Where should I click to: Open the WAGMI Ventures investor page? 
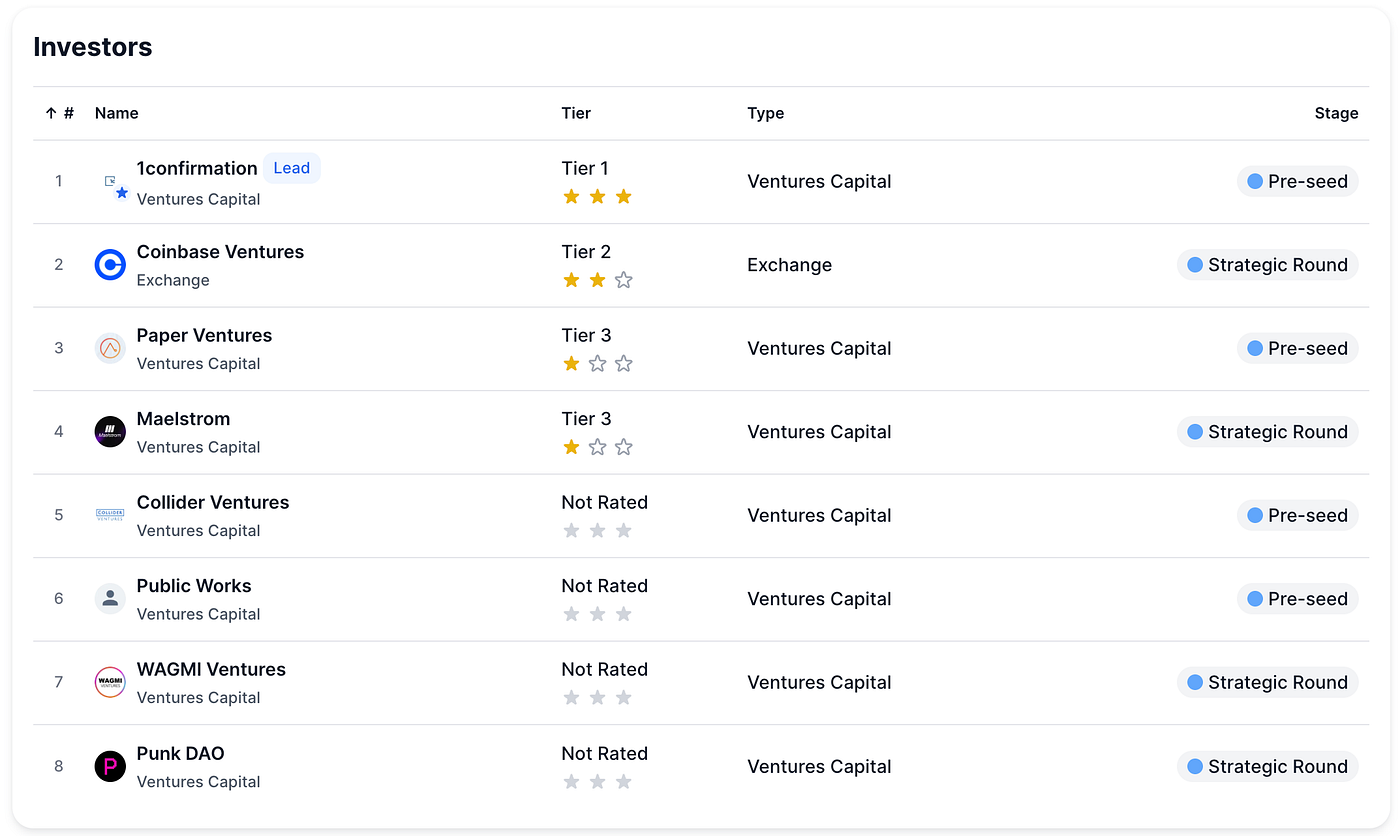click(211, 669)
